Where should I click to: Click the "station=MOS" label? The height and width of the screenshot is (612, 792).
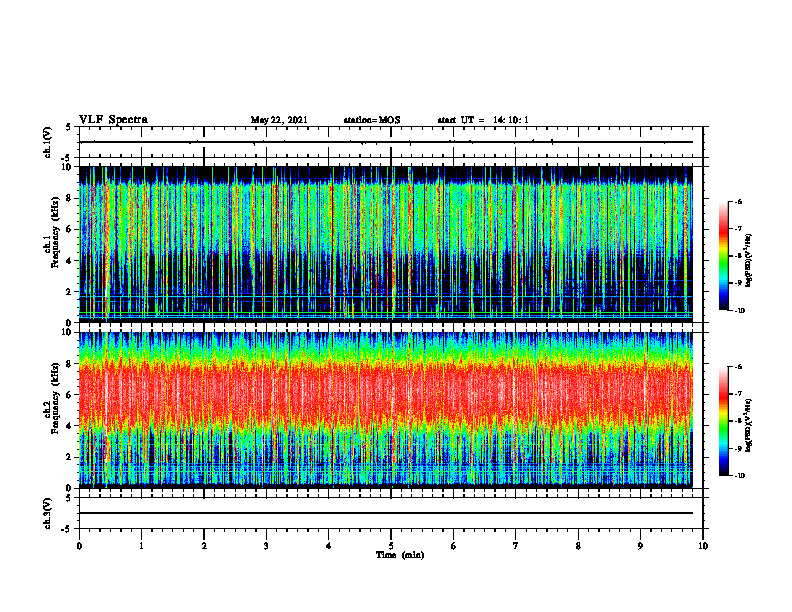(x=372, y=120)
